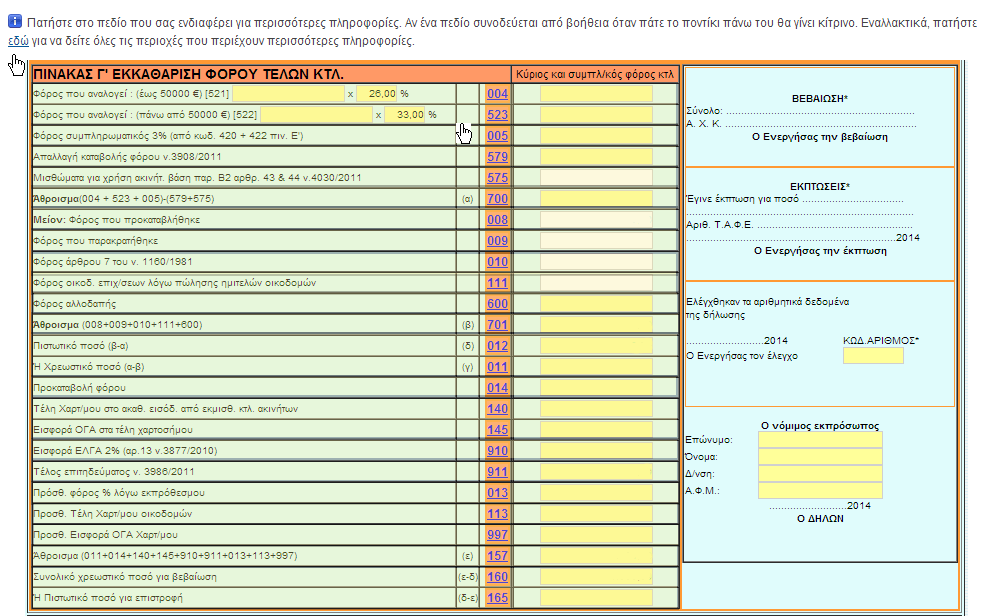This screenshot has width=982, height=616.
Task: Open code 010 link
Action: click(x=497, y=262)
